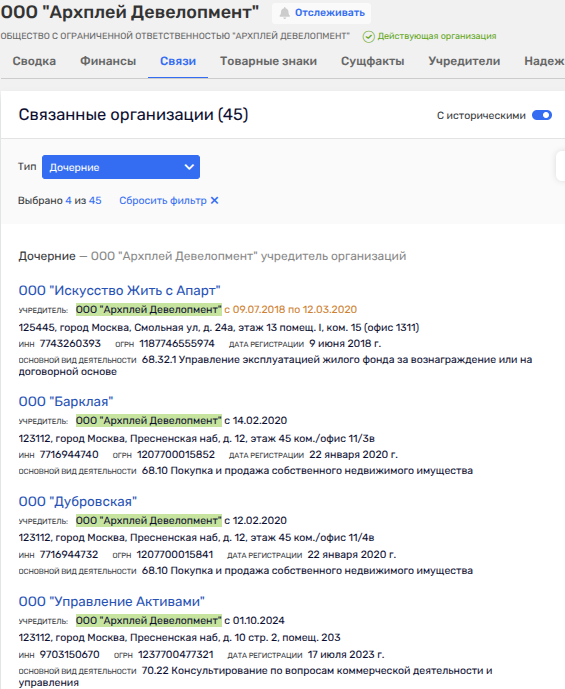Click the partially visible Надежность tab
Image resolution: width=565 pixels, height=689 pixels.
544,61
